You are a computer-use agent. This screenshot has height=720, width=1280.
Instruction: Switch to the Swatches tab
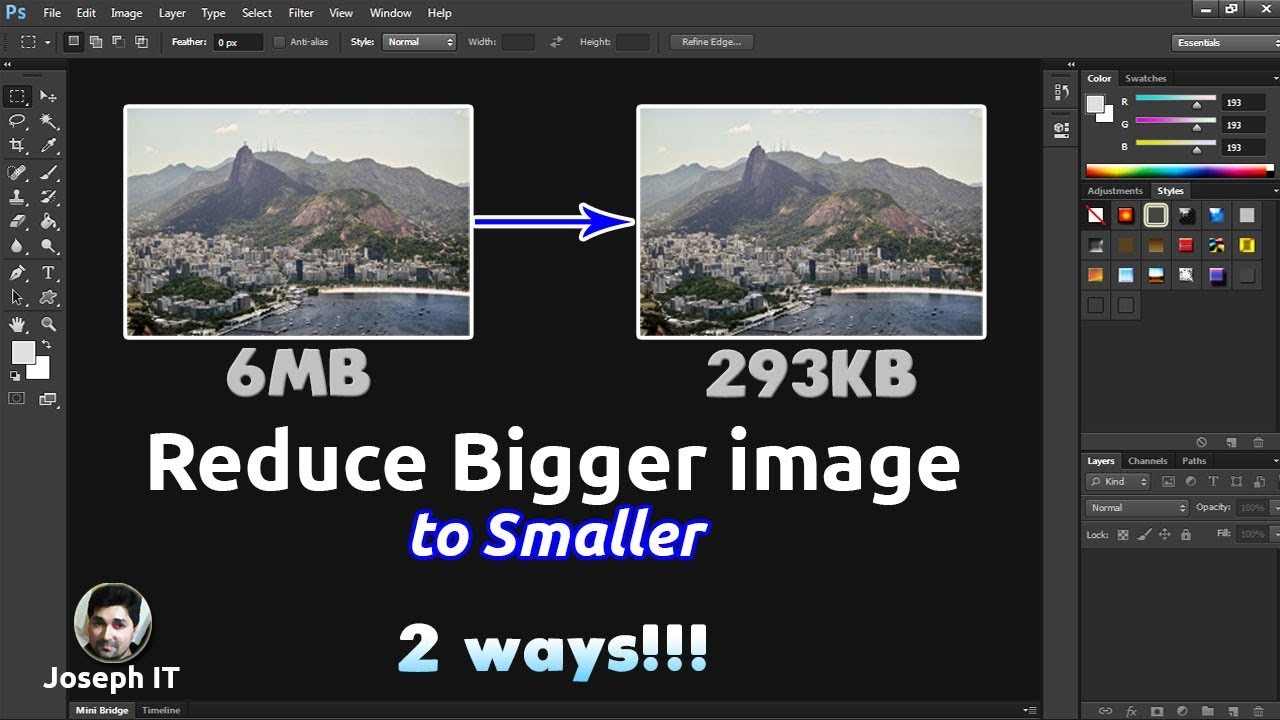point(1146,78)
